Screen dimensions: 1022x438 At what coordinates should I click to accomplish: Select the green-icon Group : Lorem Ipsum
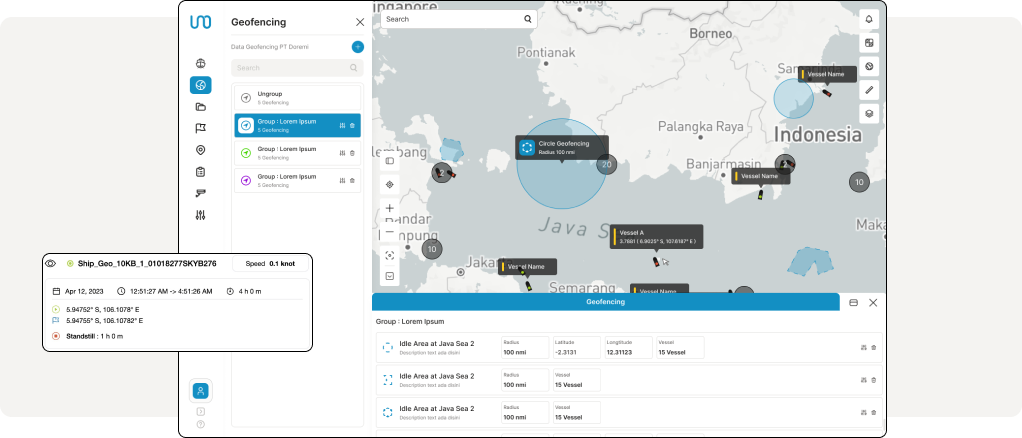(297, 153)
